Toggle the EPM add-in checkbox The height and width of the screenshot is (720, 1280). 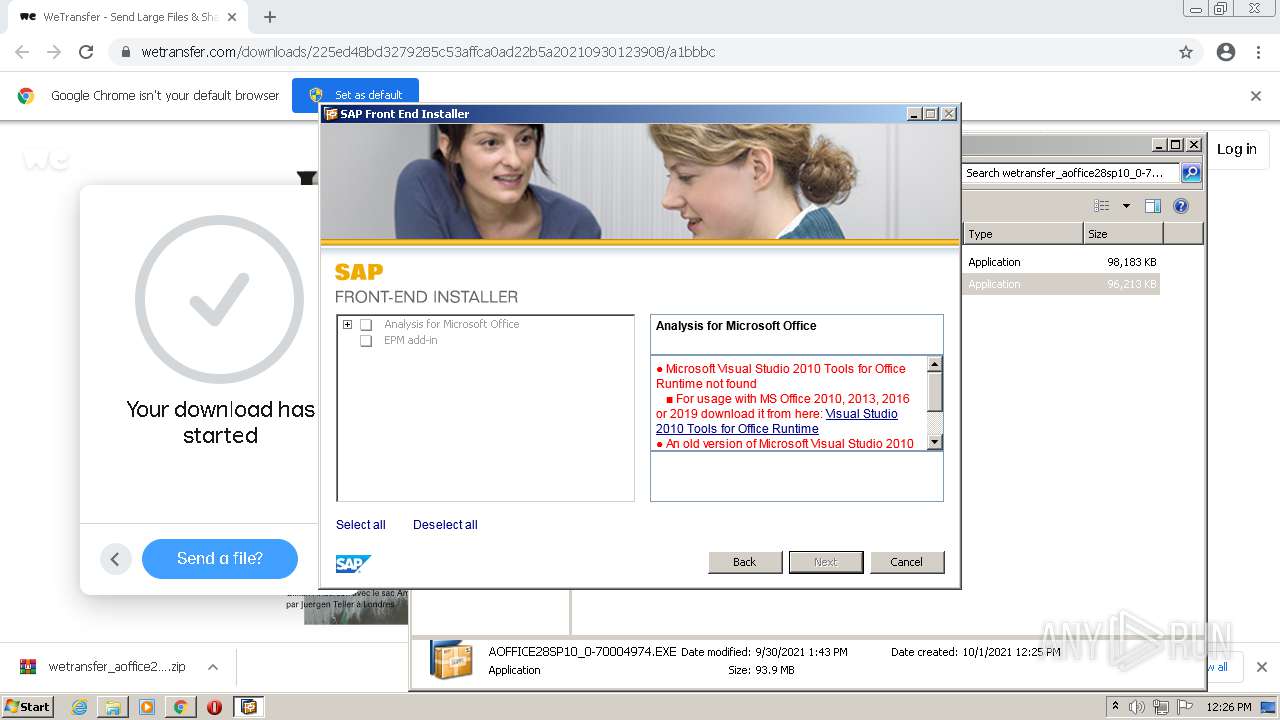click(366, 341)
